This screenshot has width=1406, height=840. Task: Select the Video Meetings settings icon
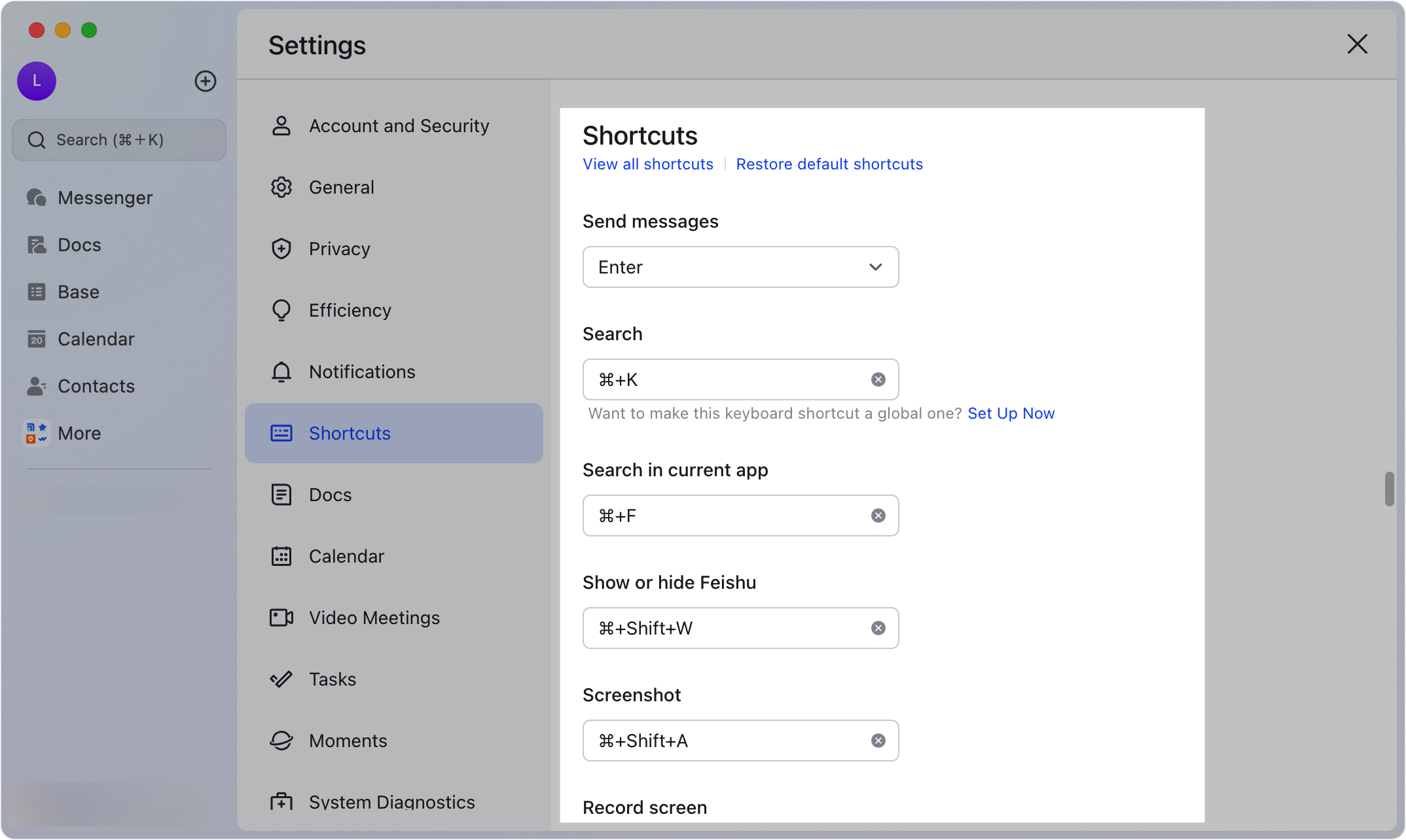point(281,618)
